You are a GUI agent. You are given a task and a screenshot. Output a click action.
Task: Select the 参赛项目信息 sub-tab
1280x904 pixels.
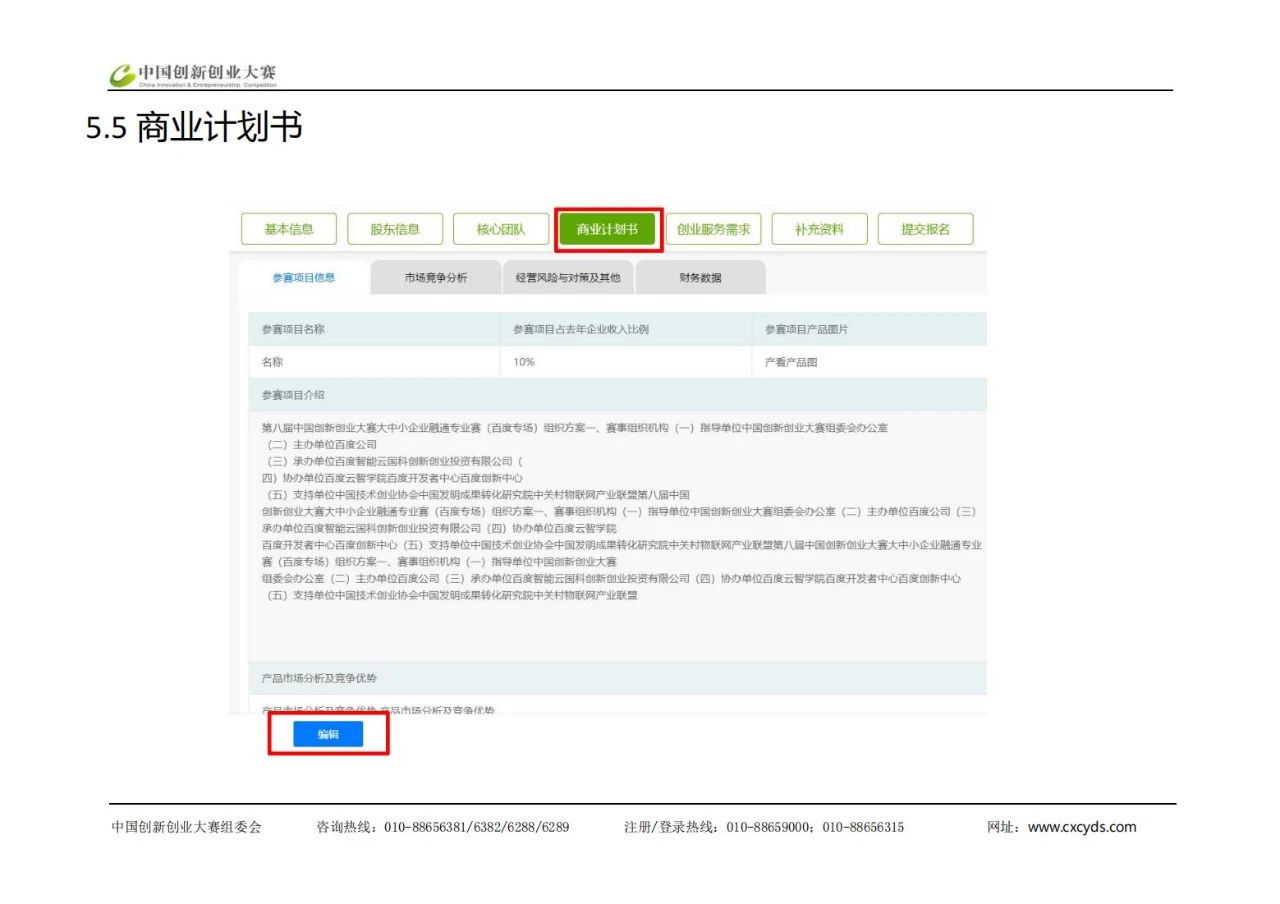303,278
